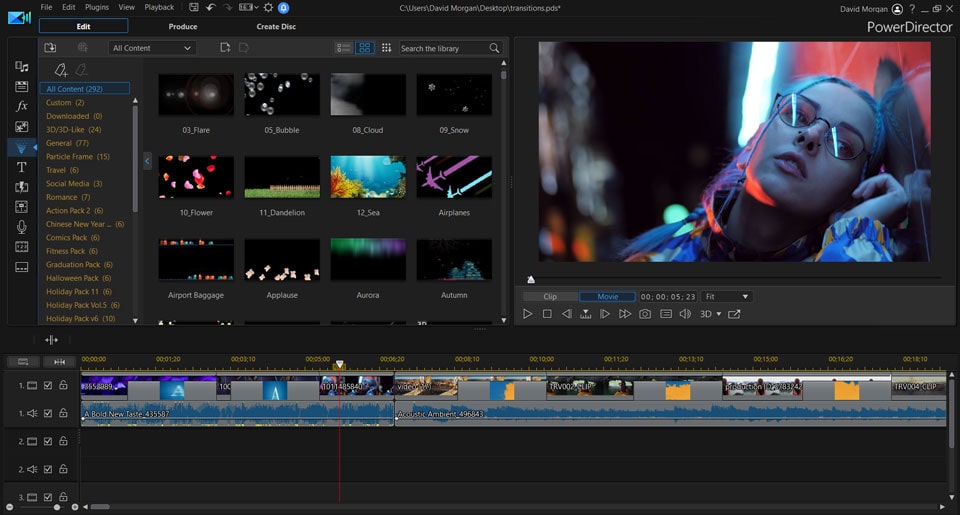Open the Title Room (T icon)
Viewport: 960px width, 515px height.
[x=21, y=167]
